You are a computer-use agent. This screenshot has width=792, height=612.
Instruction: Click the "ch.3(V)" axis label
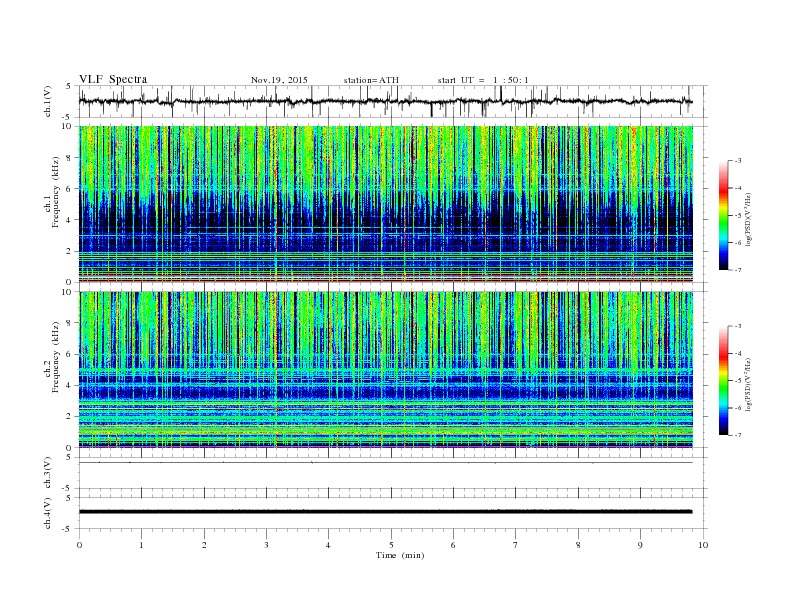coord(48,473)
